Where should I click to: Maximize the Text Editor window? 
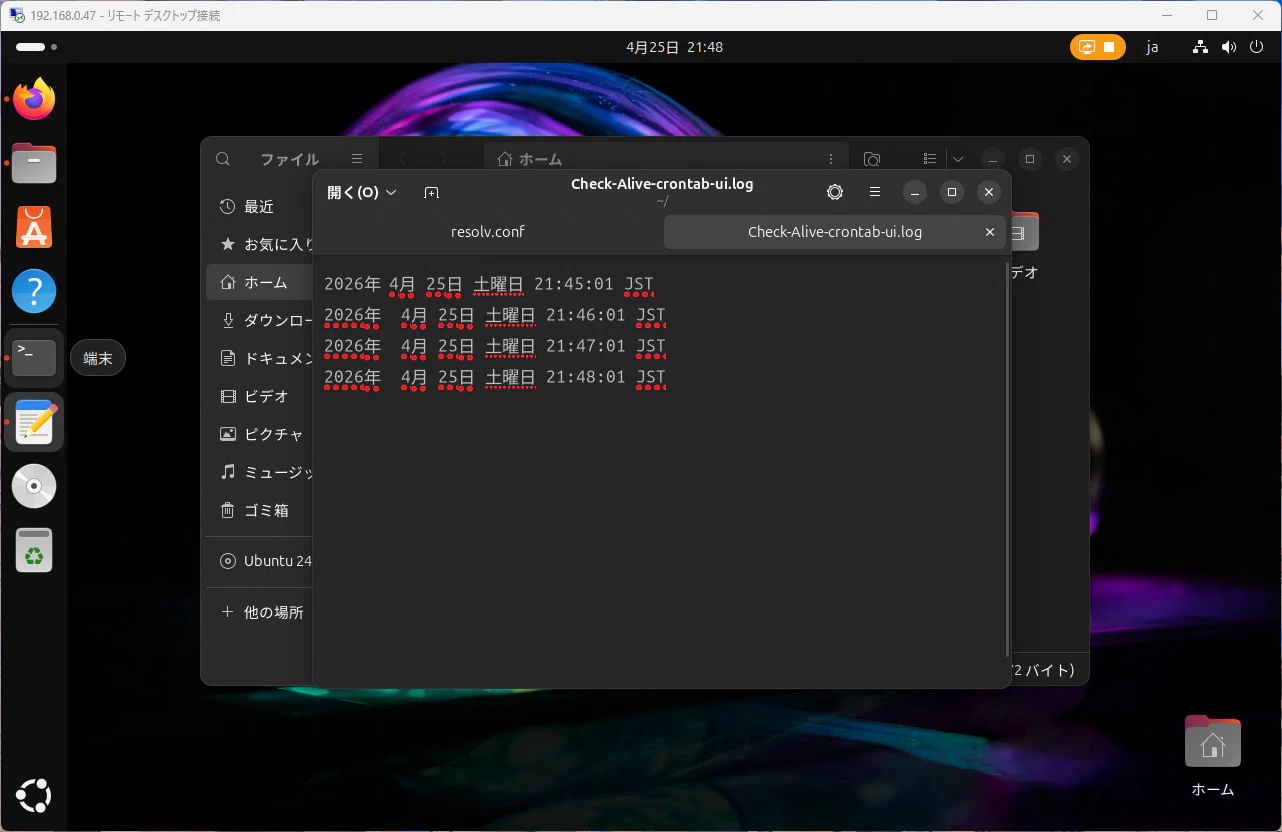point(952,192)
